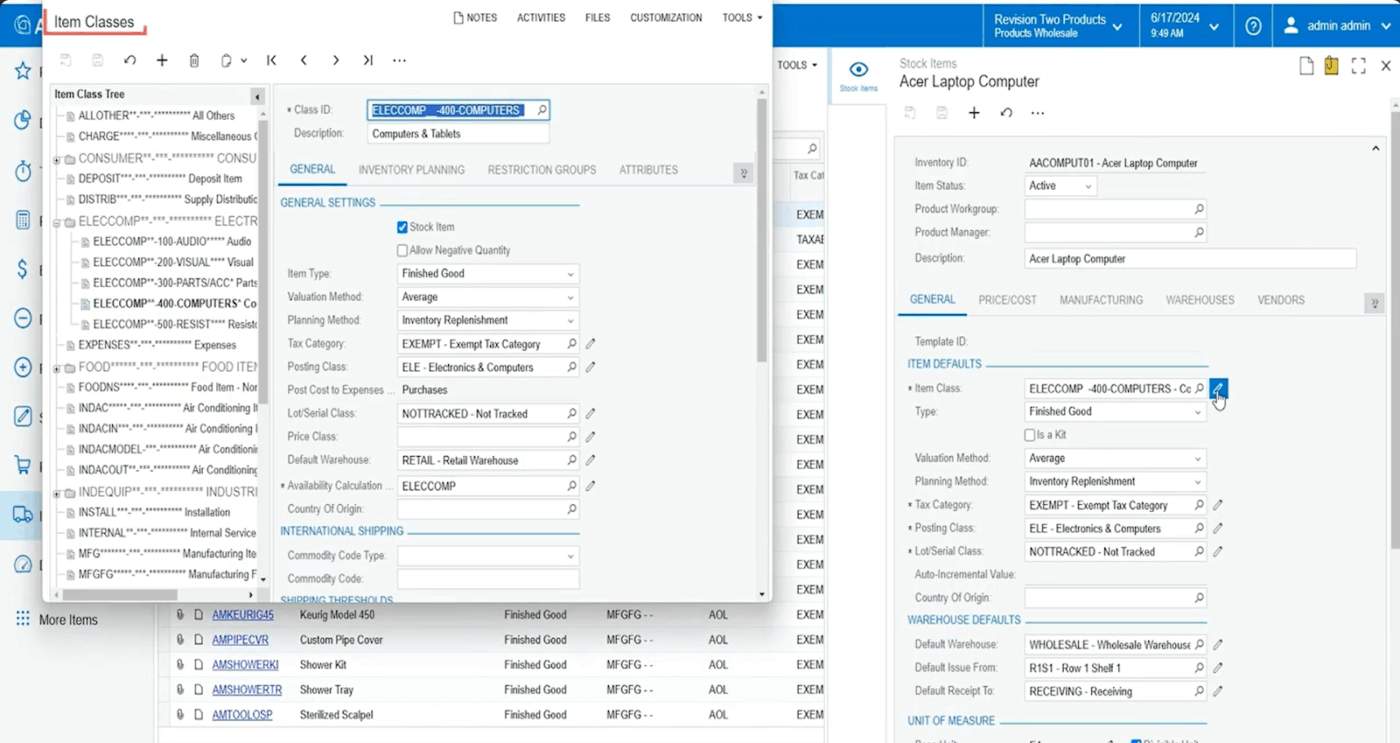
Task: Go to the first record in Item Classes
Action: click(272, 61)
